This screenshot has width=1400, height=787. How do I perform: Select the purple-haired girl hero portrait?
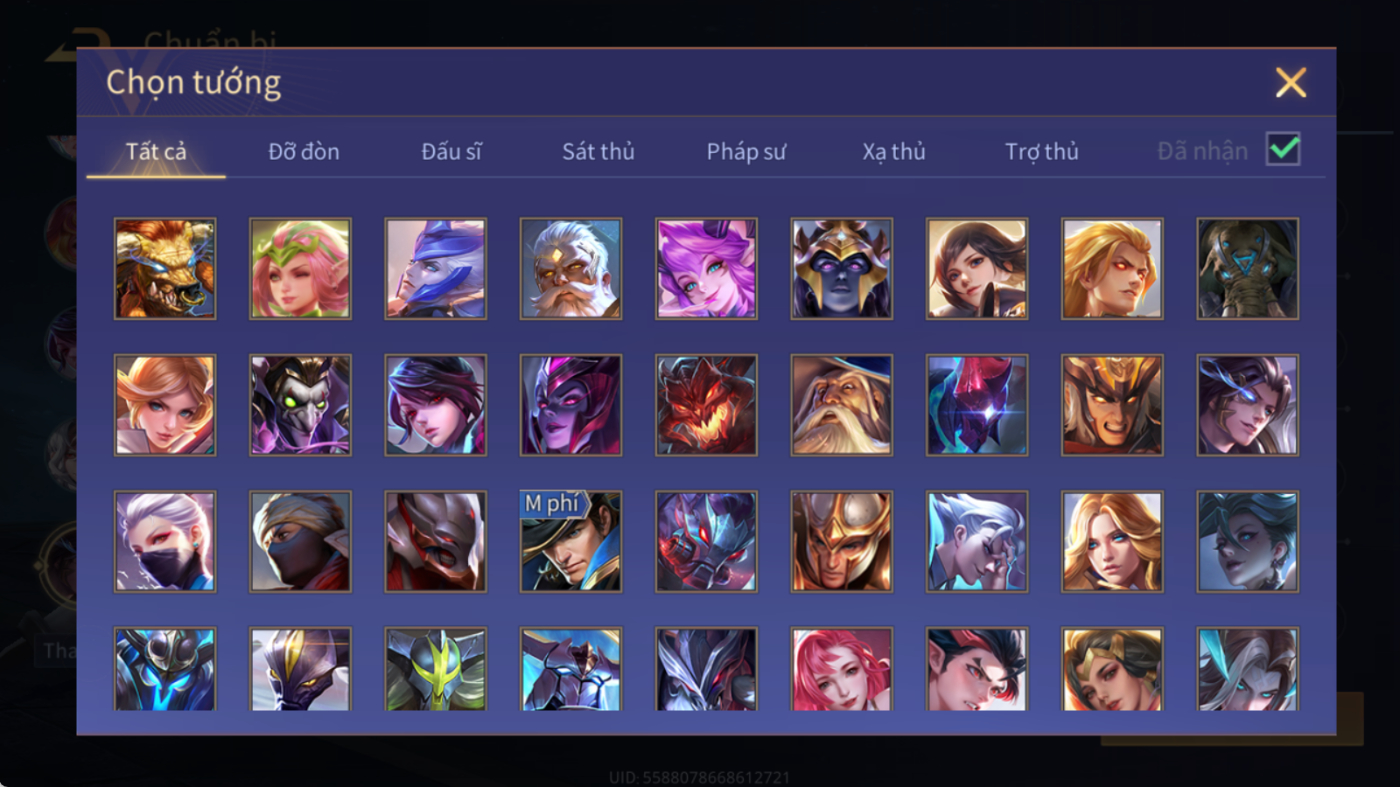tap(706, 269)
